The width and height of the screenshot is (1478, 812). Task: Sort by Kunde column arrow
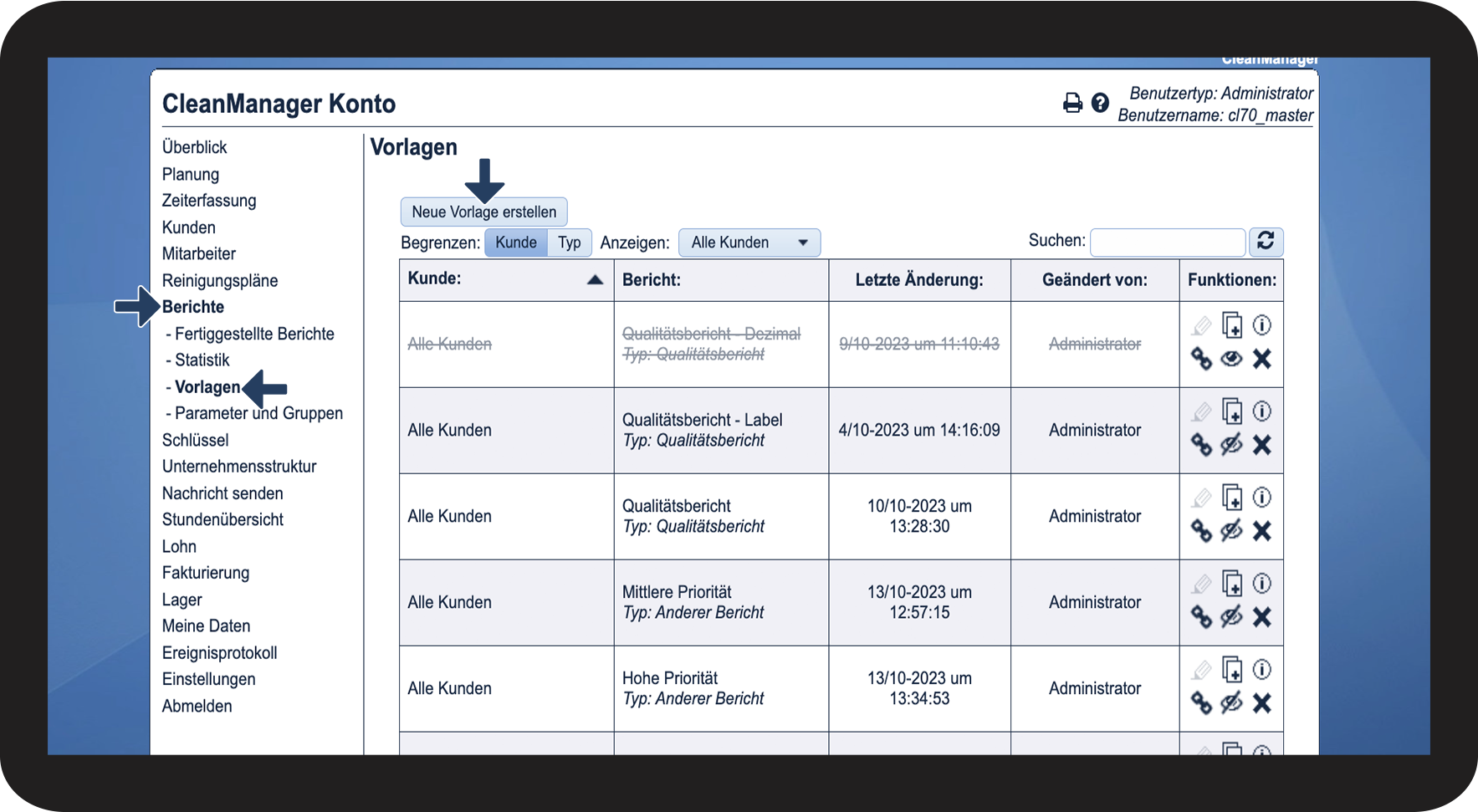(x=595, y=279)
